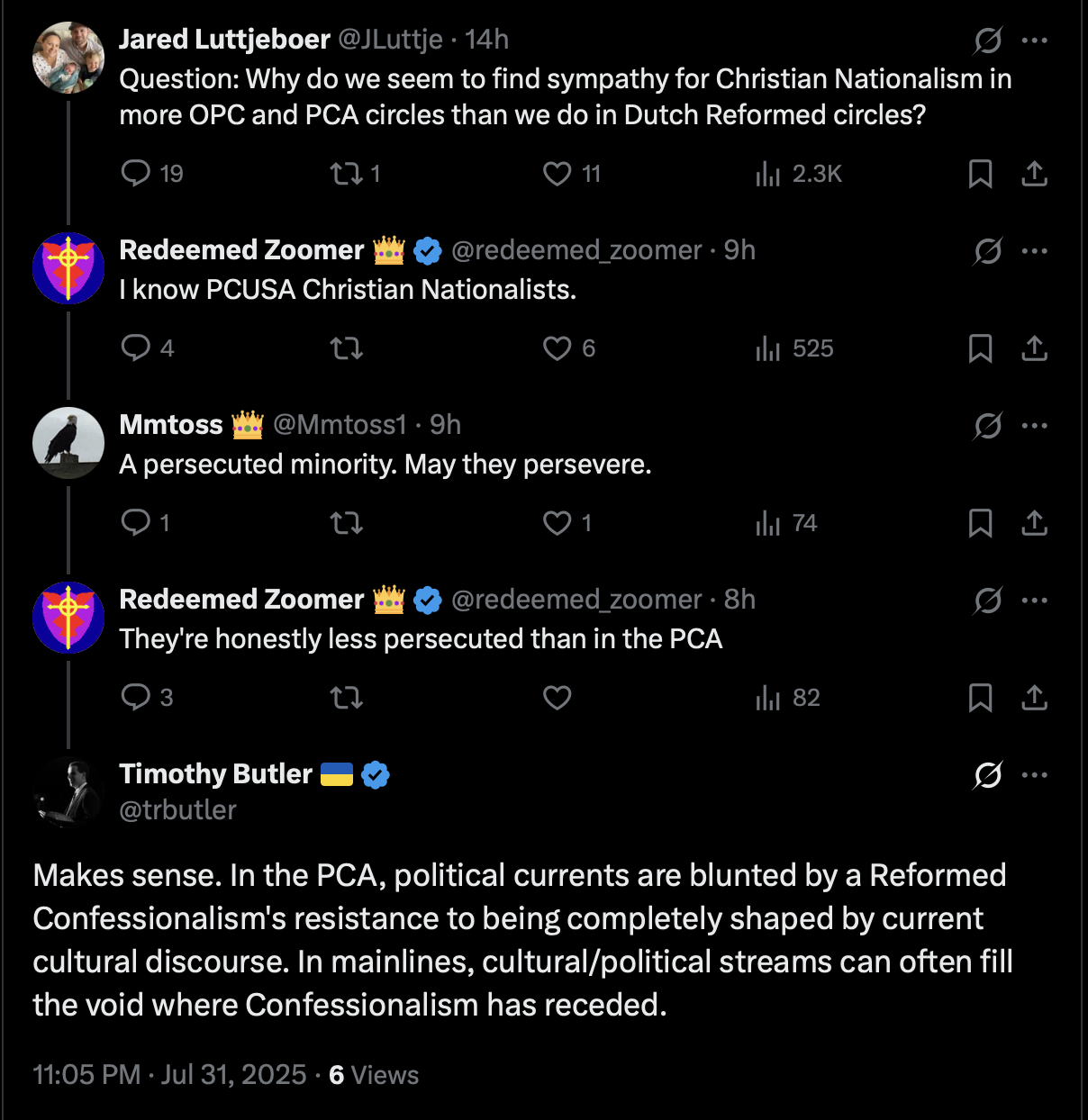This screenshot has height=1120, width=1088.
Task: Open @trbutler profile handle link
Action: pos(177,810)
